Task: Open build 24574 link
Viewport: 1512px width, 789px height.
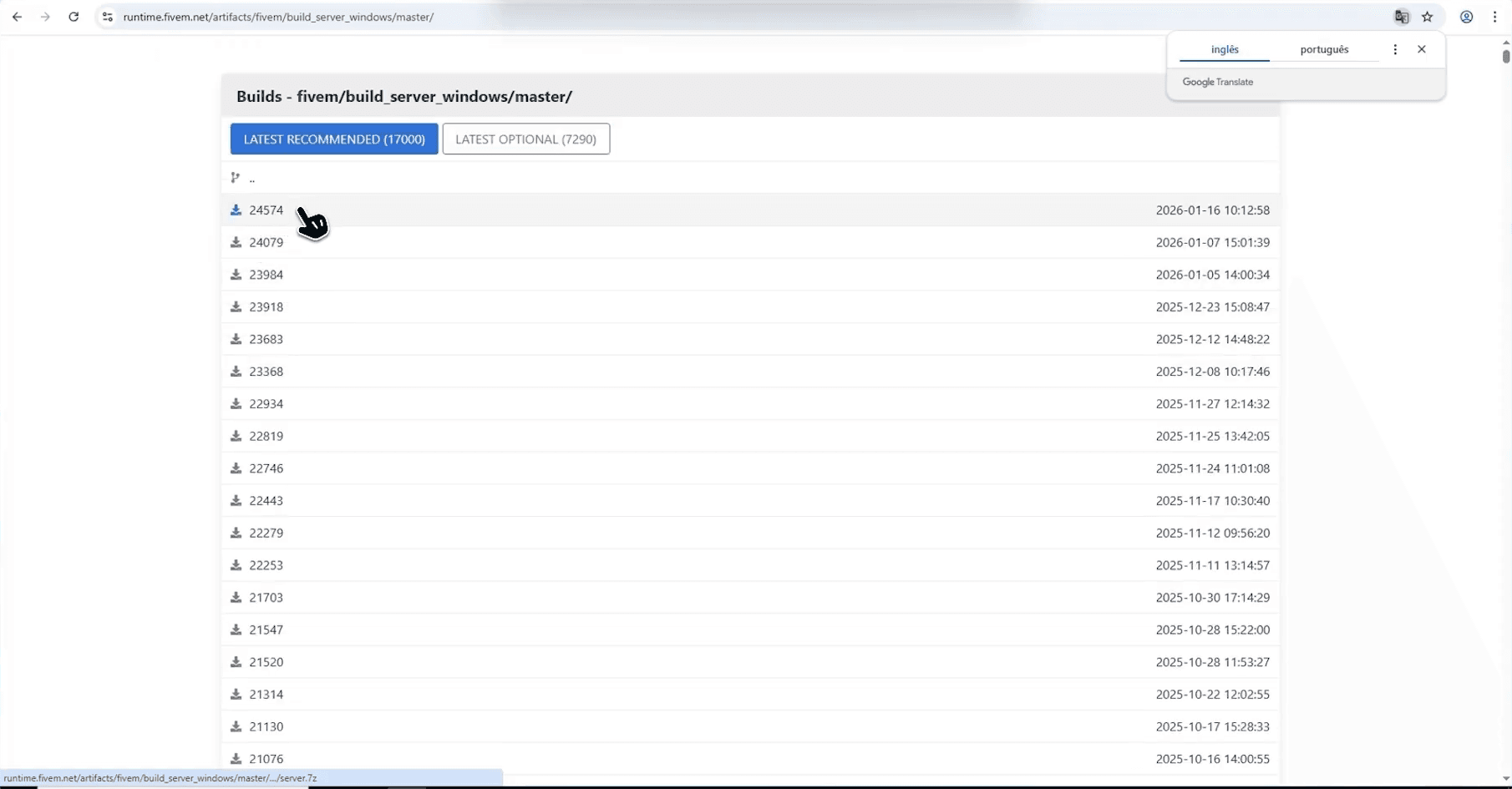Action: (x=266, y=210)
